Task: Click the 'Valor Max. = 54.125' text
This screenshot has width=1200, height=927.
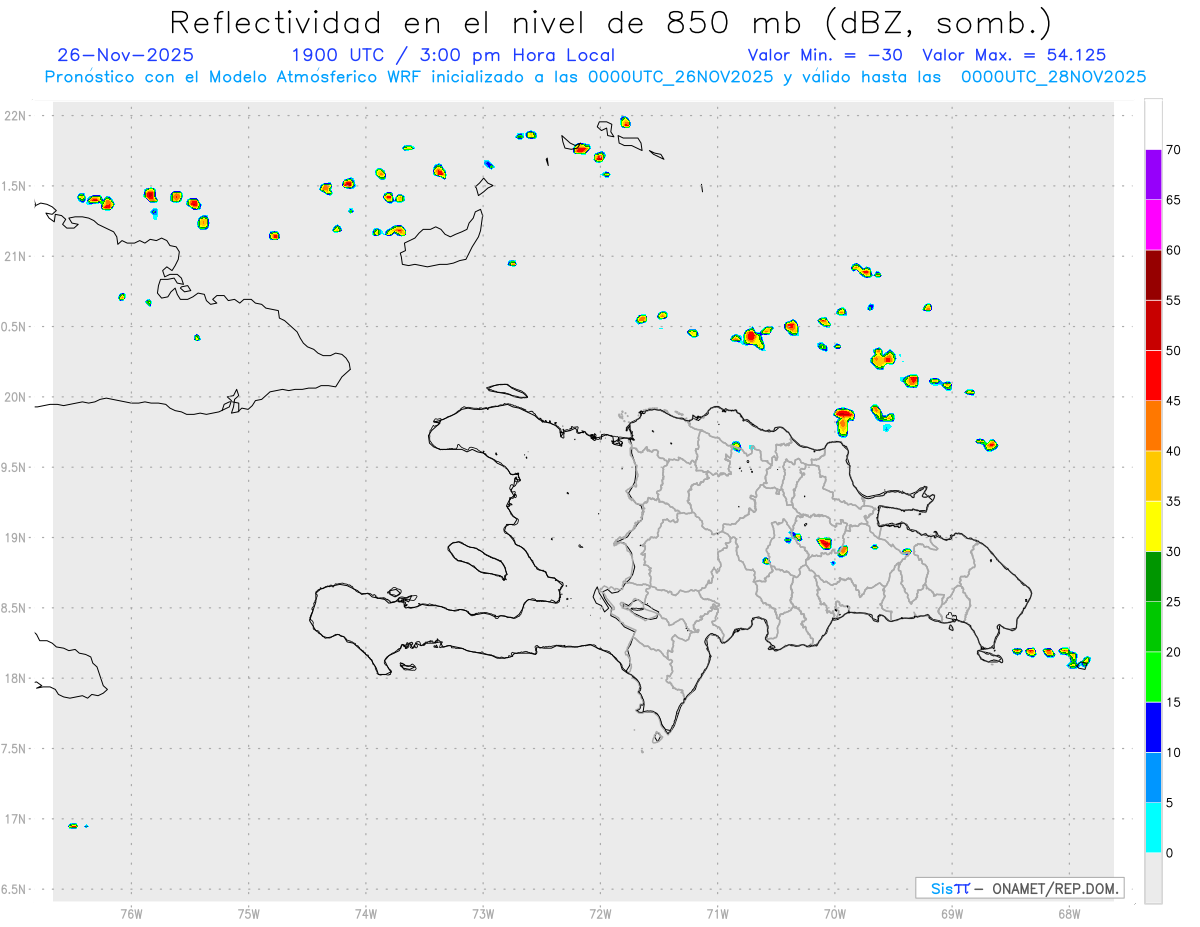Action: 1014,56
